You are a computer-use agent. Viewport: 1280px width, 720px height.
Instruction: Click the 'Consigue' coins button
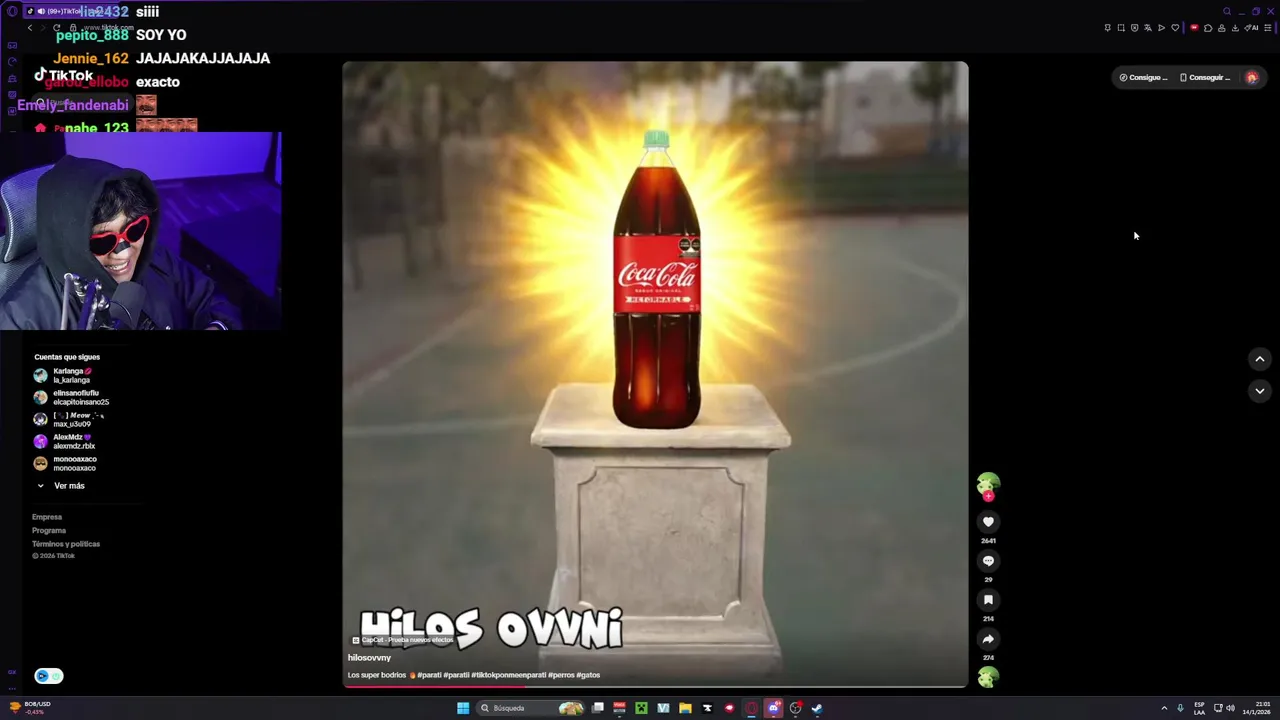1143,77
